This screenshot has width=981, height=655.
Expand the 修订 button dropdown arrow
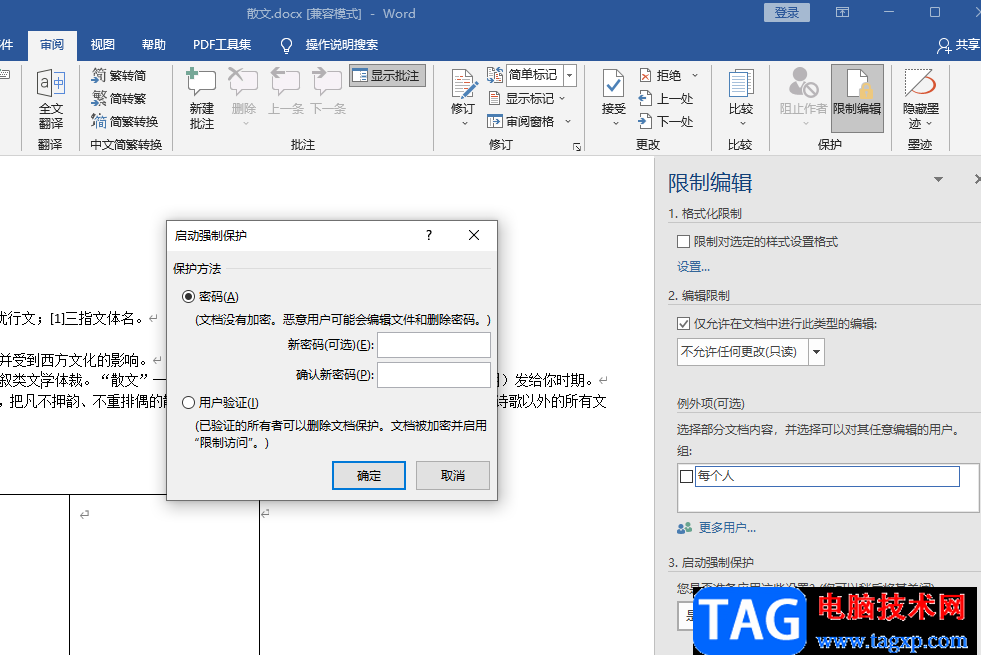coord(464,123)
